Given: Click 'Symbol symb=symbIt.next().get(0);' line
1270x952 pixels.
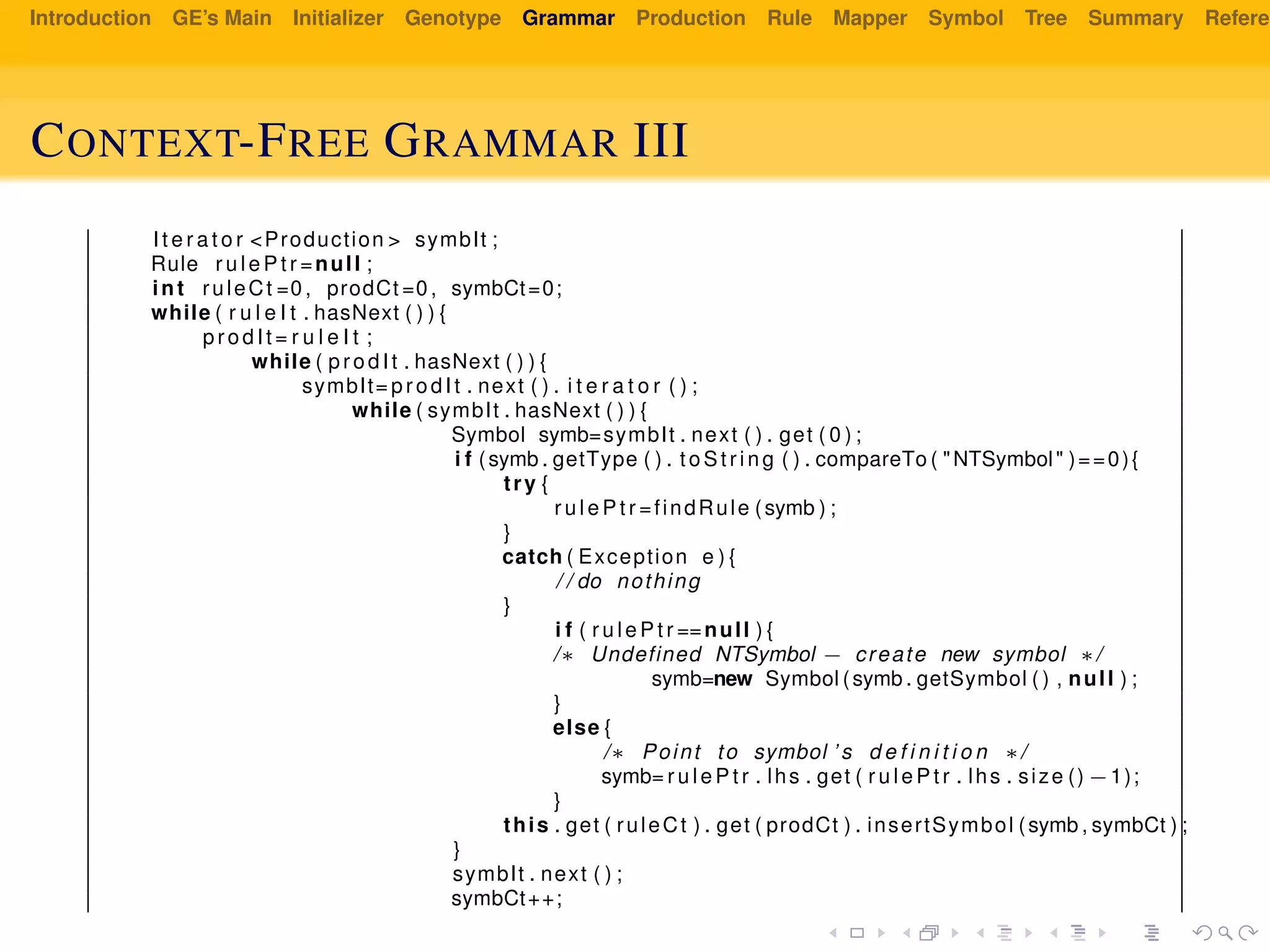Looking at the screenshot, I should coord(657,435).
